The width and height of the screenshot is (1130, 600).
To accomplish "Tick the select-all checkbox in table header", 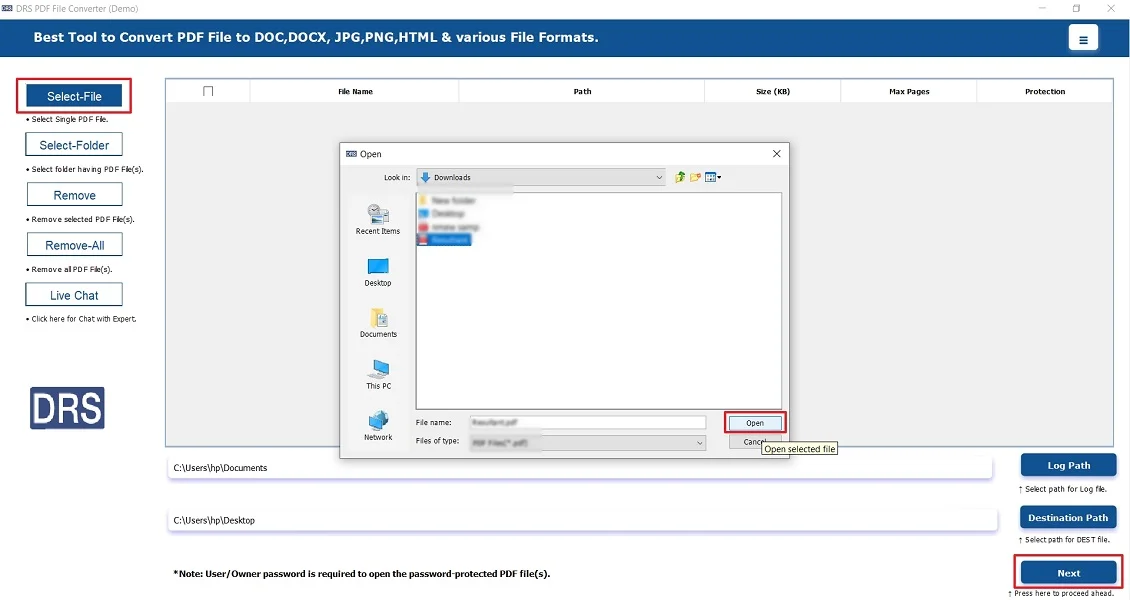I will click(208, 91).
